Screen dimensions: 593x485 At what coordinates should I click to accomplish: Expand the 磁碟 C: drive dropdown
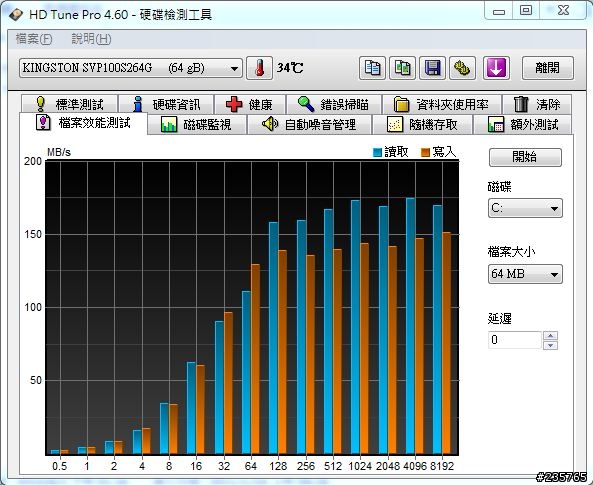click(x=525, y=208)
